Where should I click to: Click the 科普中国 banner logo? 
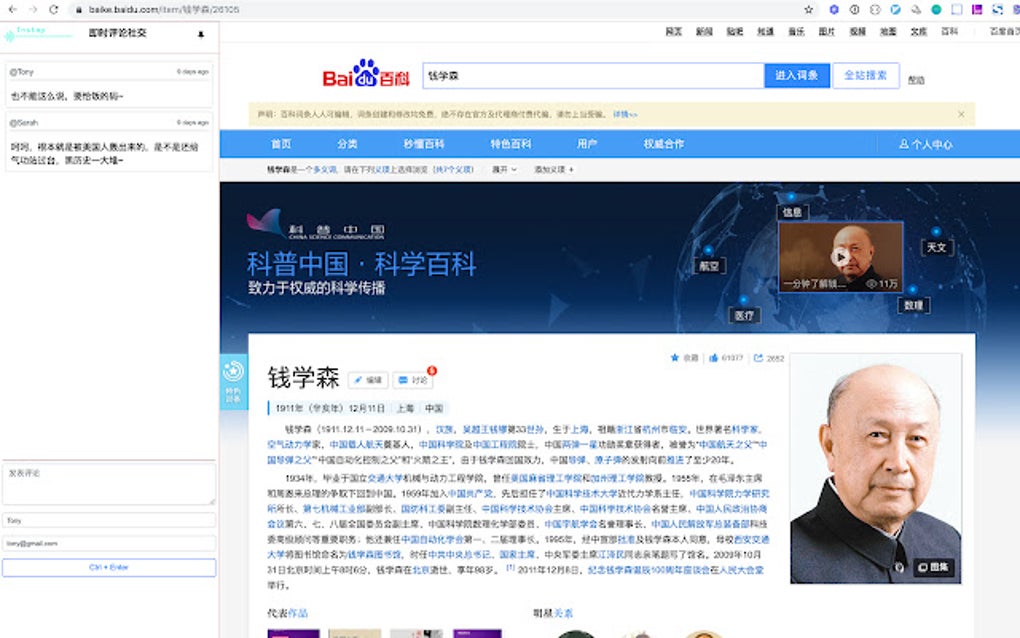tap(315, 224)
